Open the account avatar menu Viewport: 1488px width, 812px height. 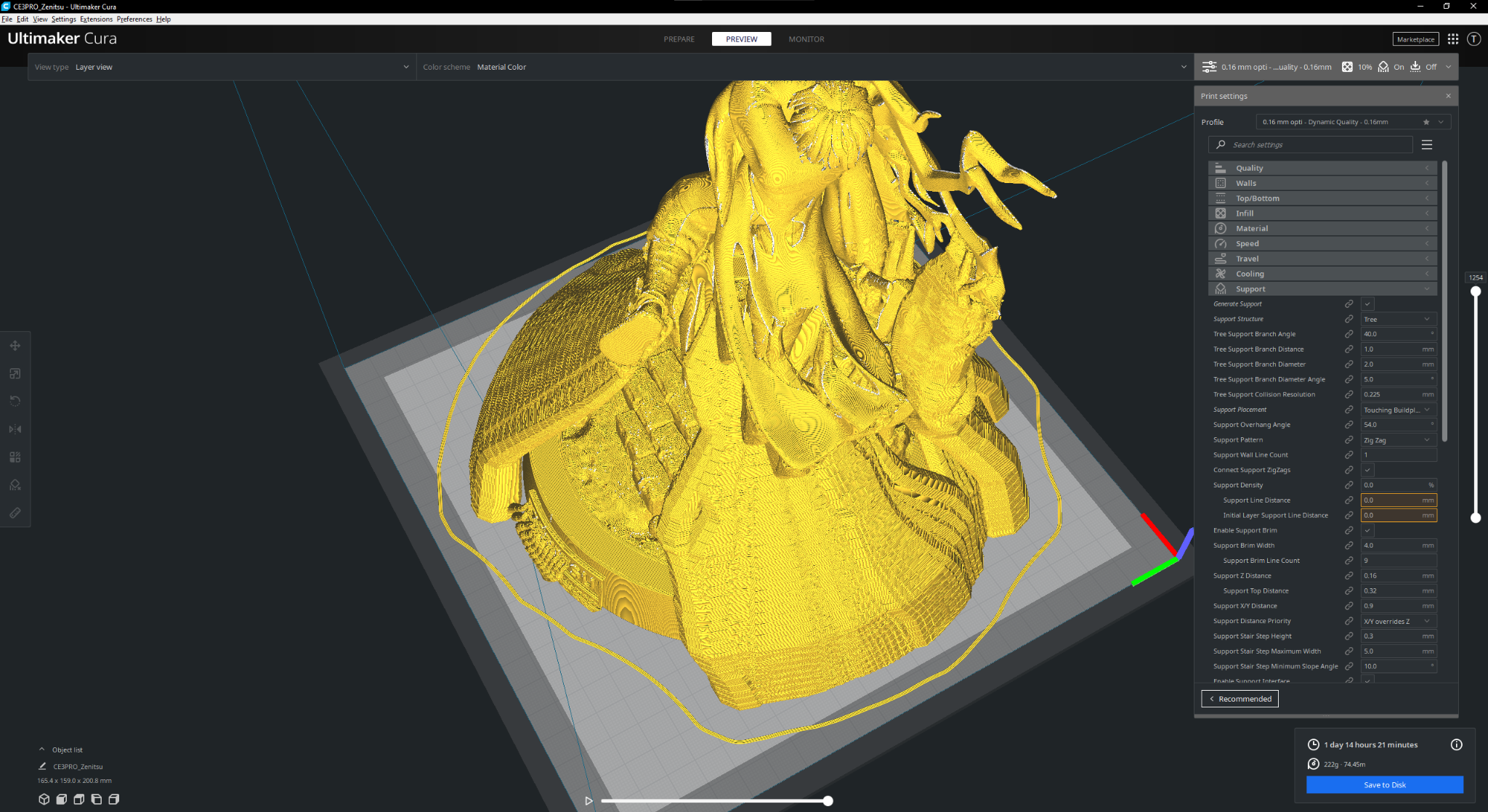pyautogui.click(x=1473, y=39)
